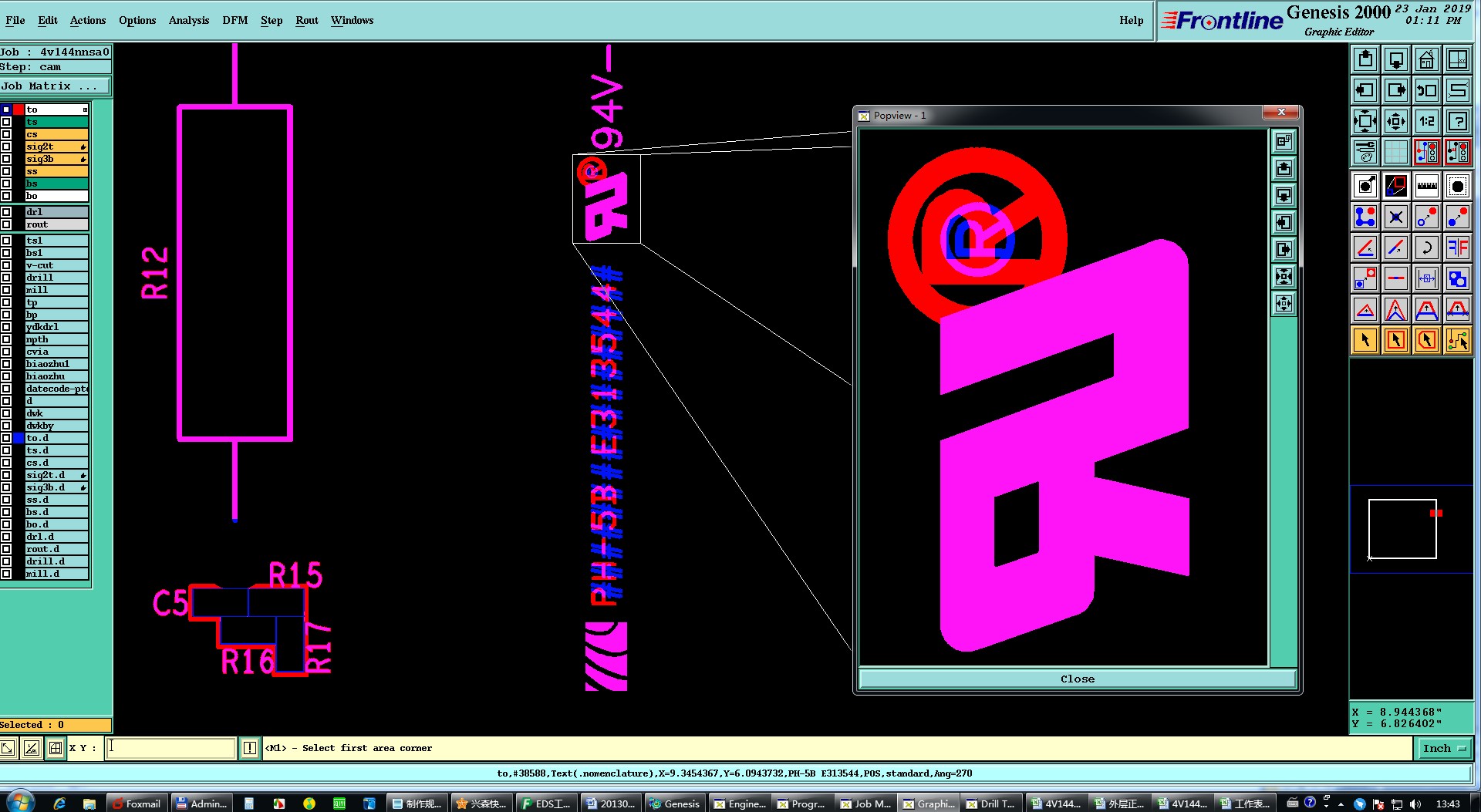Viewport: 1481px width, 812px height.
Task: Open the Actions menu
Action: [88, 20]
